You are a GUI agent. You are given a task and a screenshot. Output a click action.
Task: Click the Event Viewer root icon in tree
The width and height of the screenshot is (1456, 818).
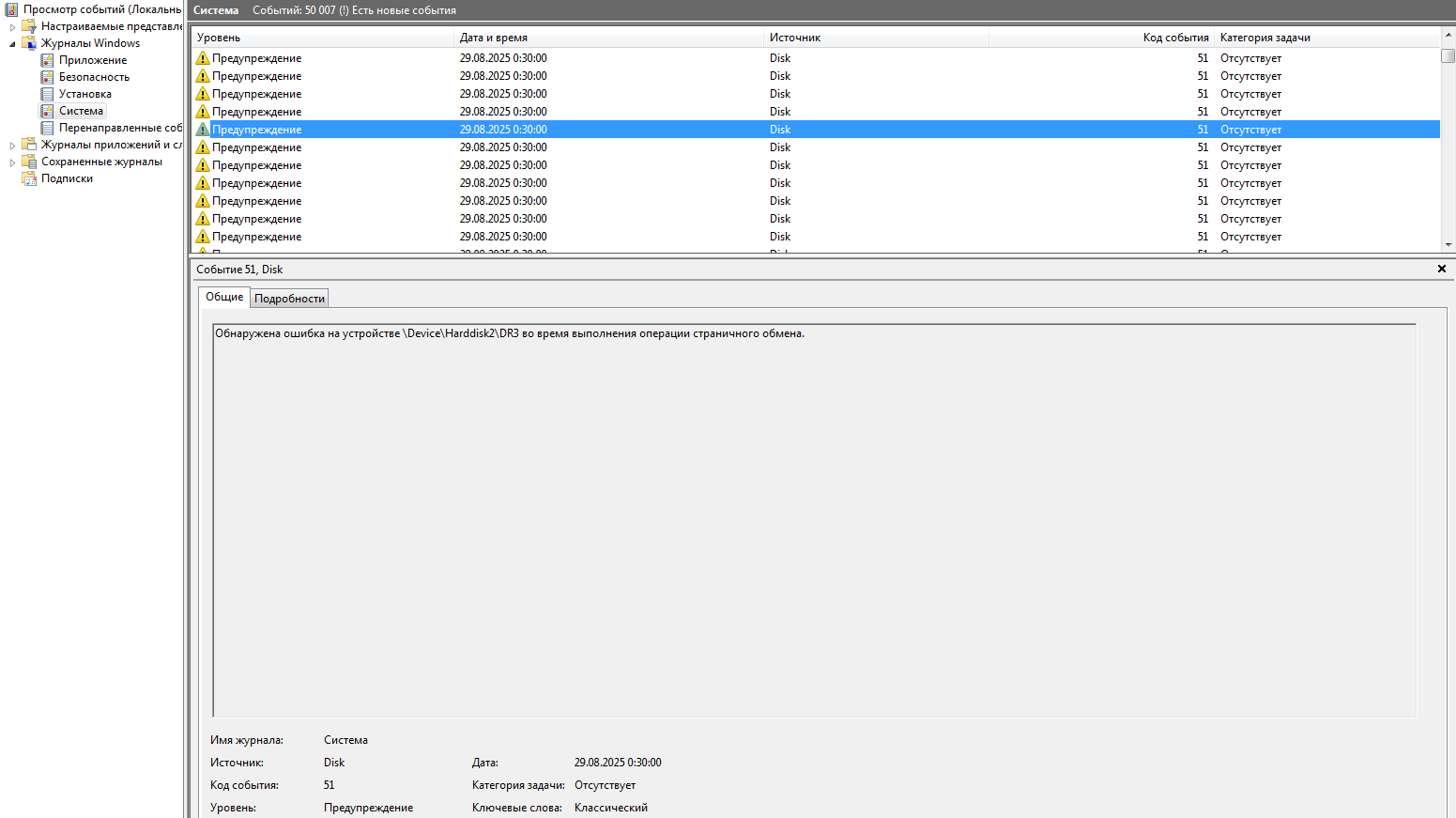point(11,9)
